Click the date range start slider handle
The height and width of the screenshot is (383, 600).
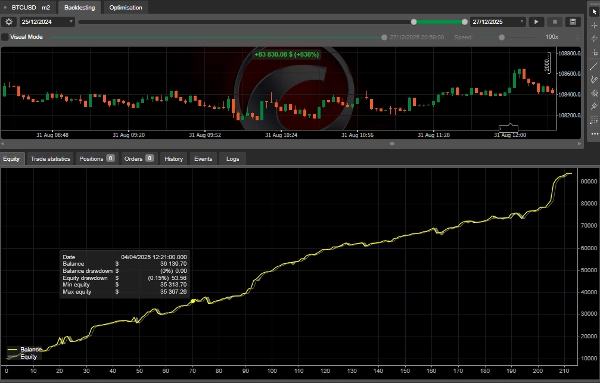[414, 22]
